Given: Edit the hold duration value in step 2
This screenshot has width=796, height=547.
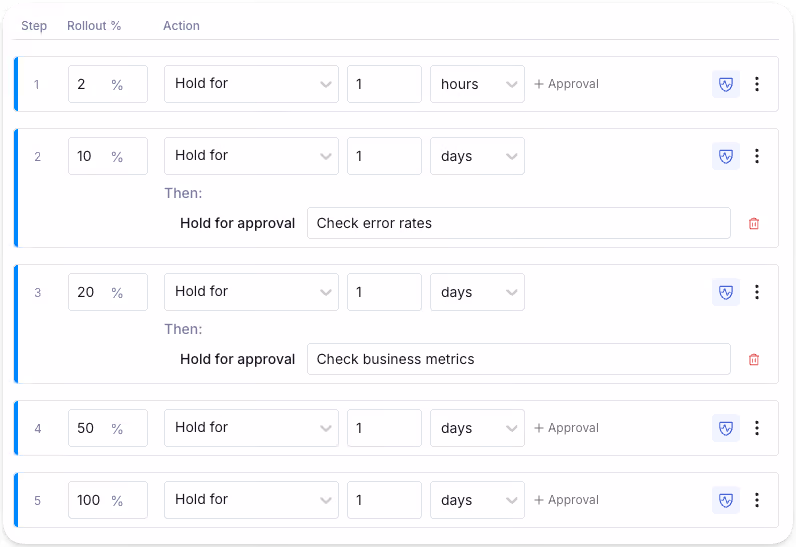Looking at the screenshot, I should [384, 156].
